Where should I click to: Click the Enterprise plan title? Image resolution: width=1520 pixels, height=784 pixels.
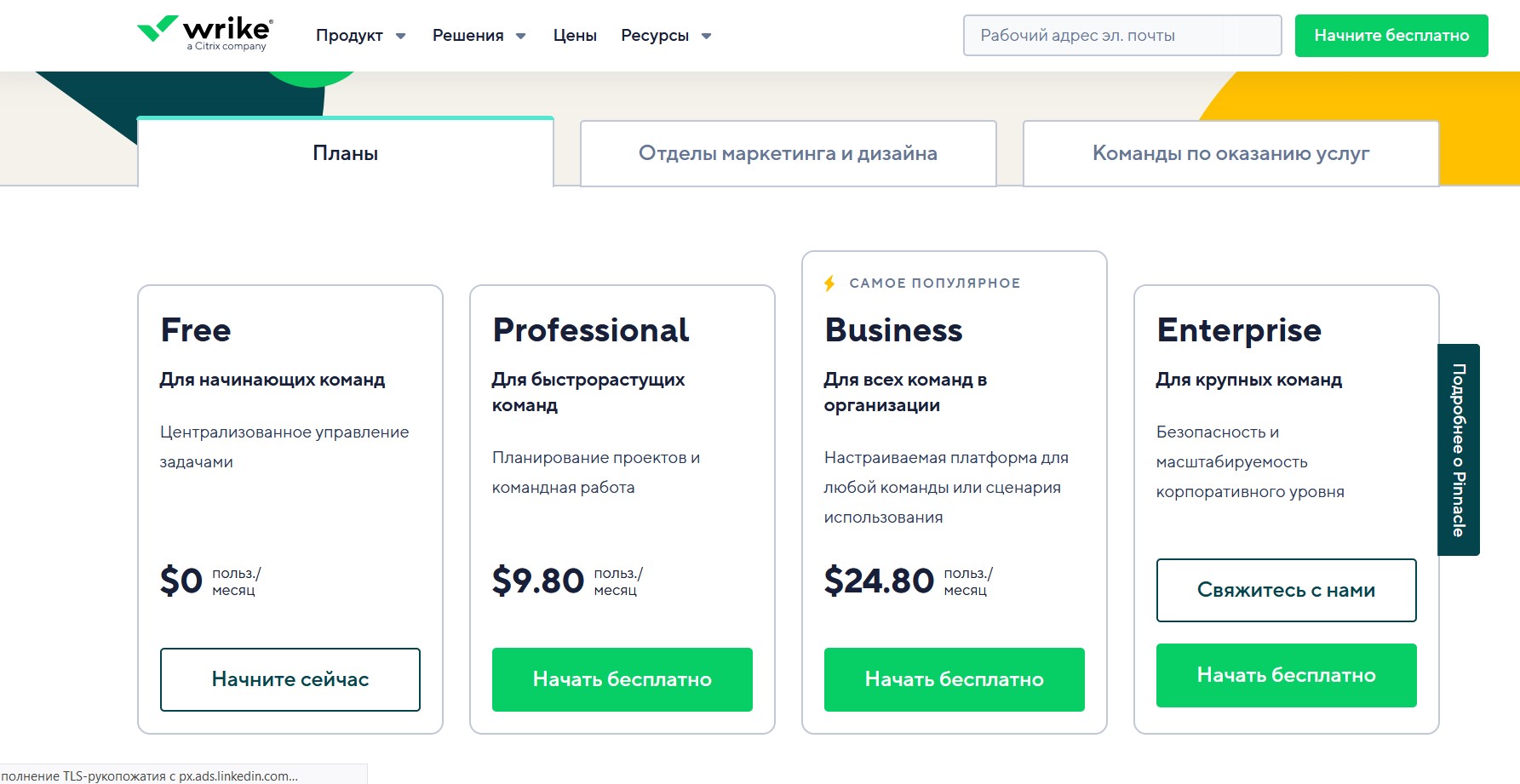tap(1239, 330)
